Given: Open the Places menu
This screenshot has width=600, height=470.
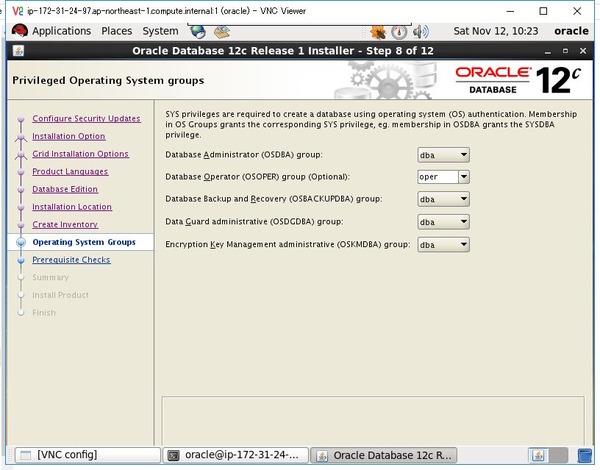Looking at the screenshot, I should [x=117, y=31].
